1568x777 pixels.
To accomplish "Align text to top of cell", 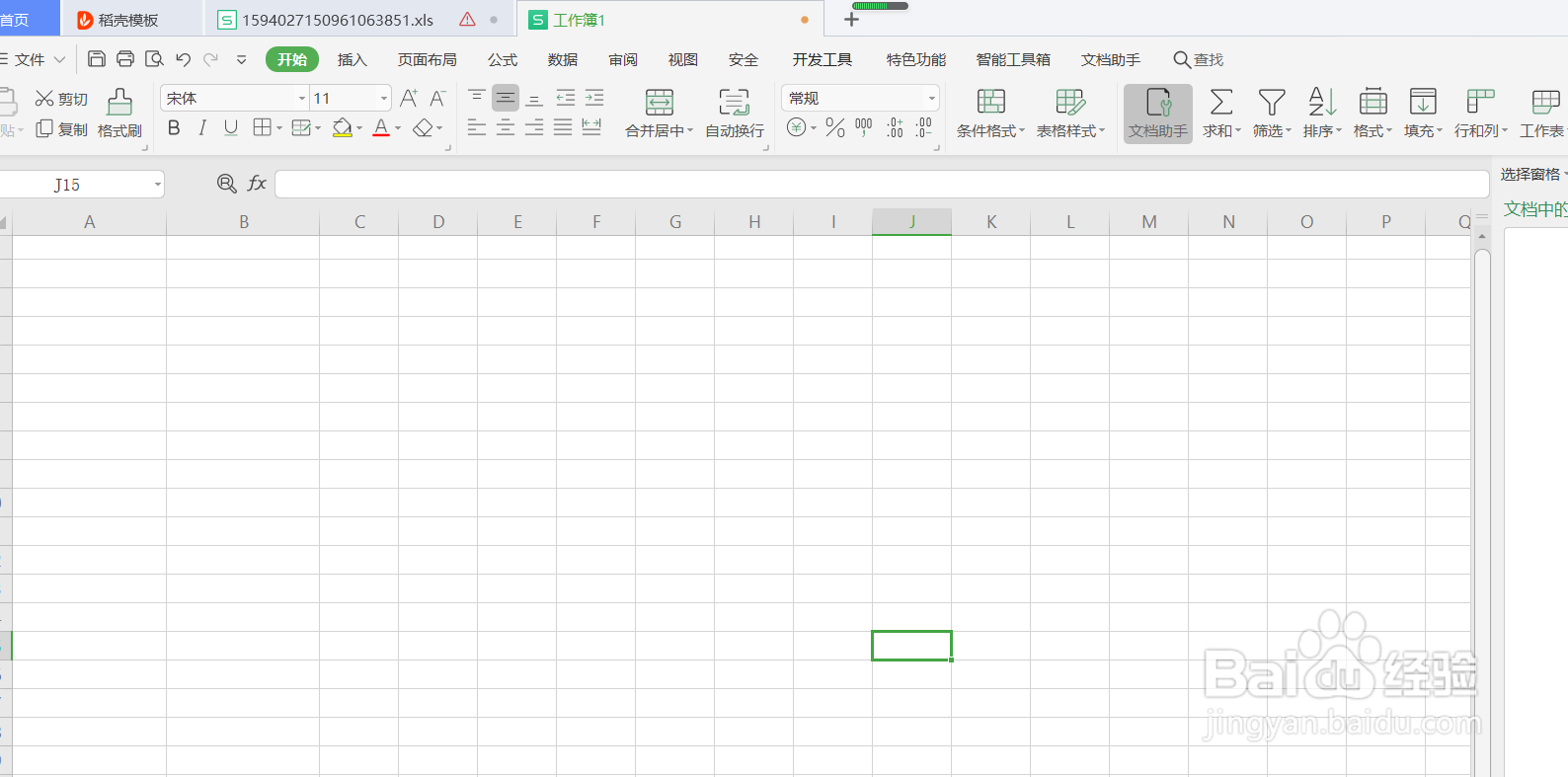I will (476, 98).
